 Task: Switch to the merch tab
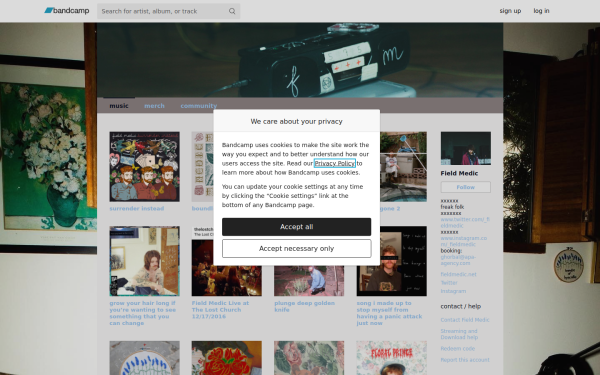[154, 106]
